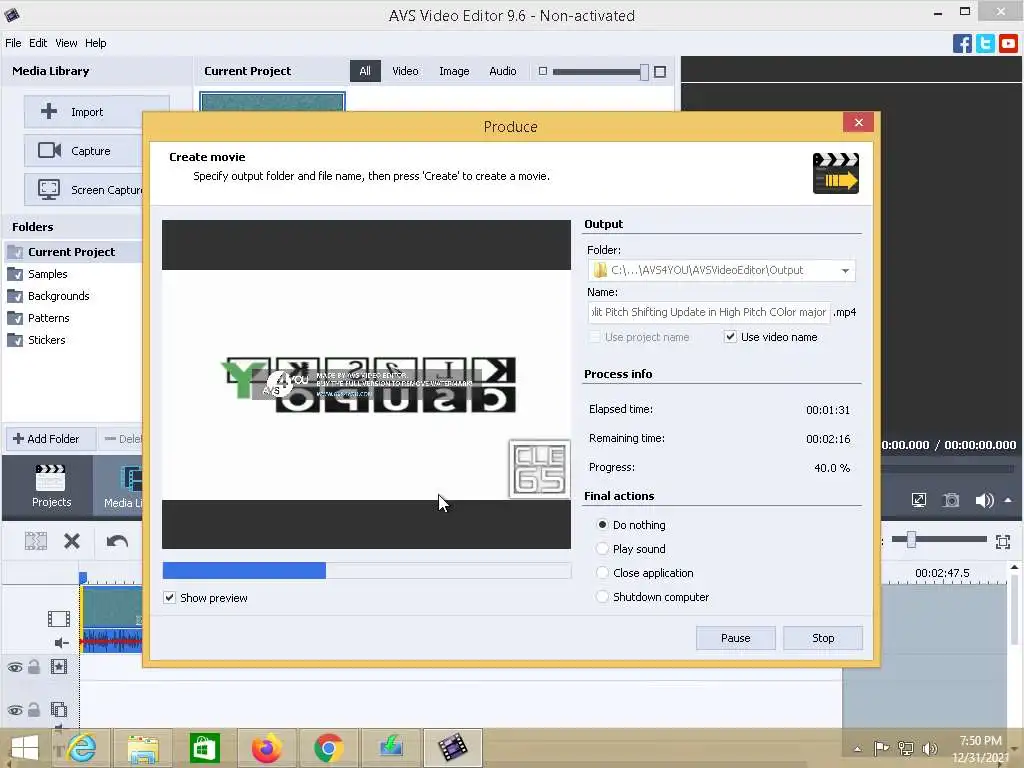Open Google Chrome from the taskbar
The height and width of the screenshot is (768, 1024).
(x=328, y=748)
